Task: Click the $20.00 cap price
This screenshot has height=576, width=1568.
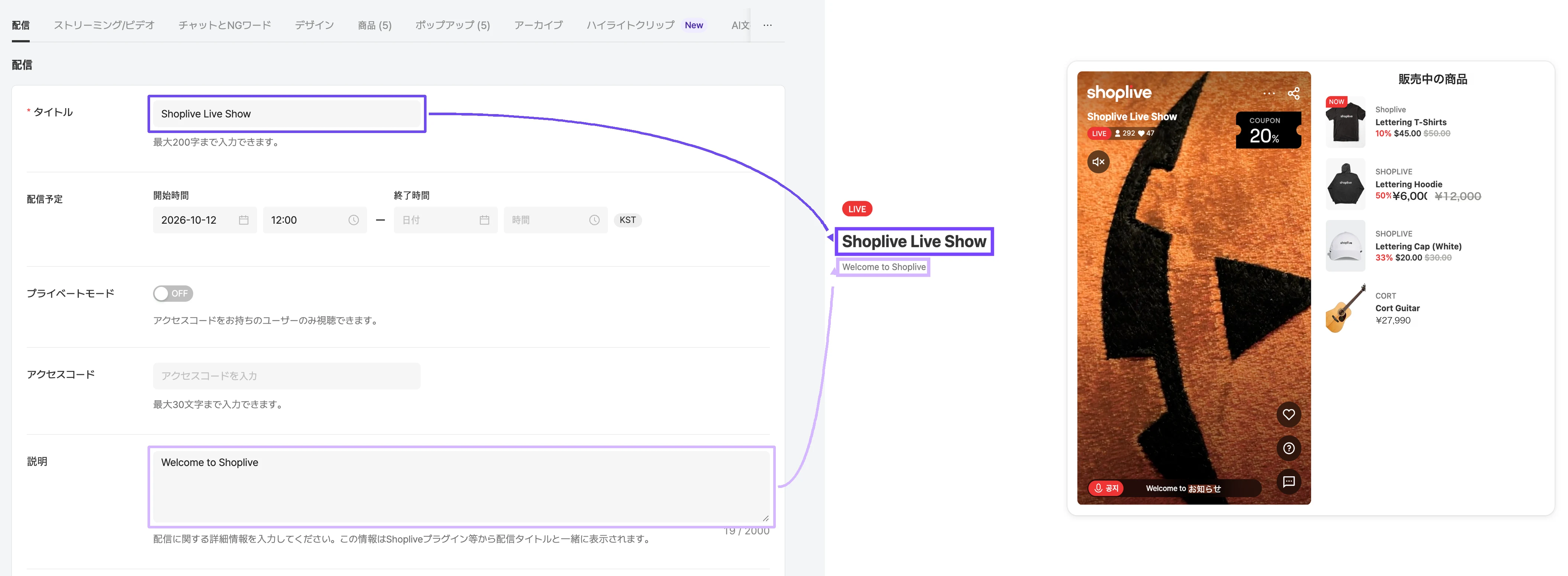Action: pyautogui.click(x=1409, y=258)
